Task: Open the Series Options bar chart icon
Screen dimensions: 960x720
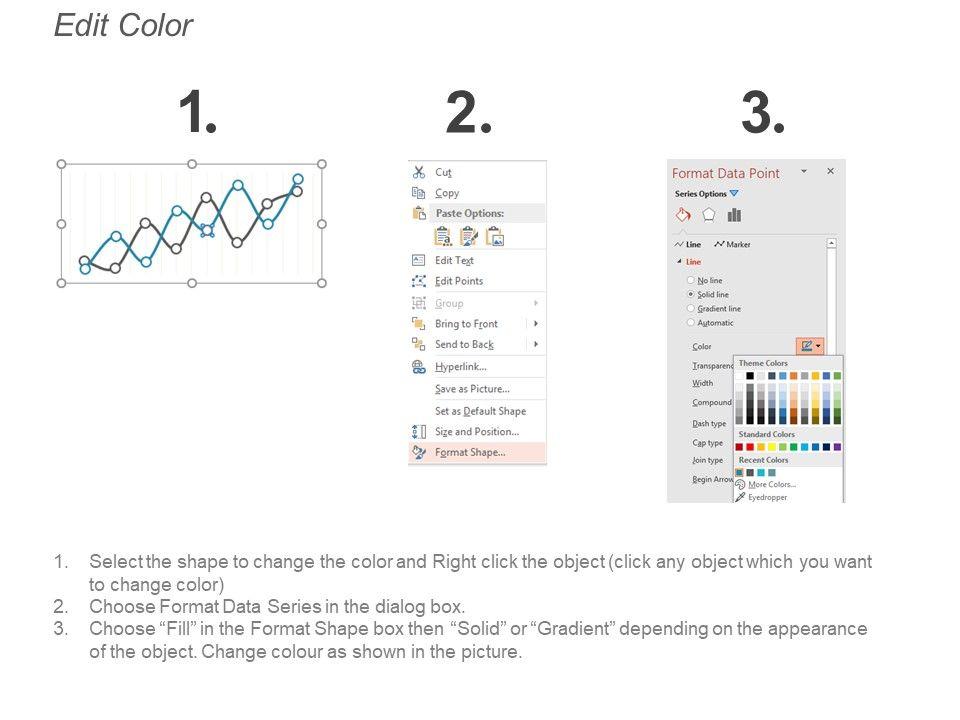Action: click(x=735, y=214)
